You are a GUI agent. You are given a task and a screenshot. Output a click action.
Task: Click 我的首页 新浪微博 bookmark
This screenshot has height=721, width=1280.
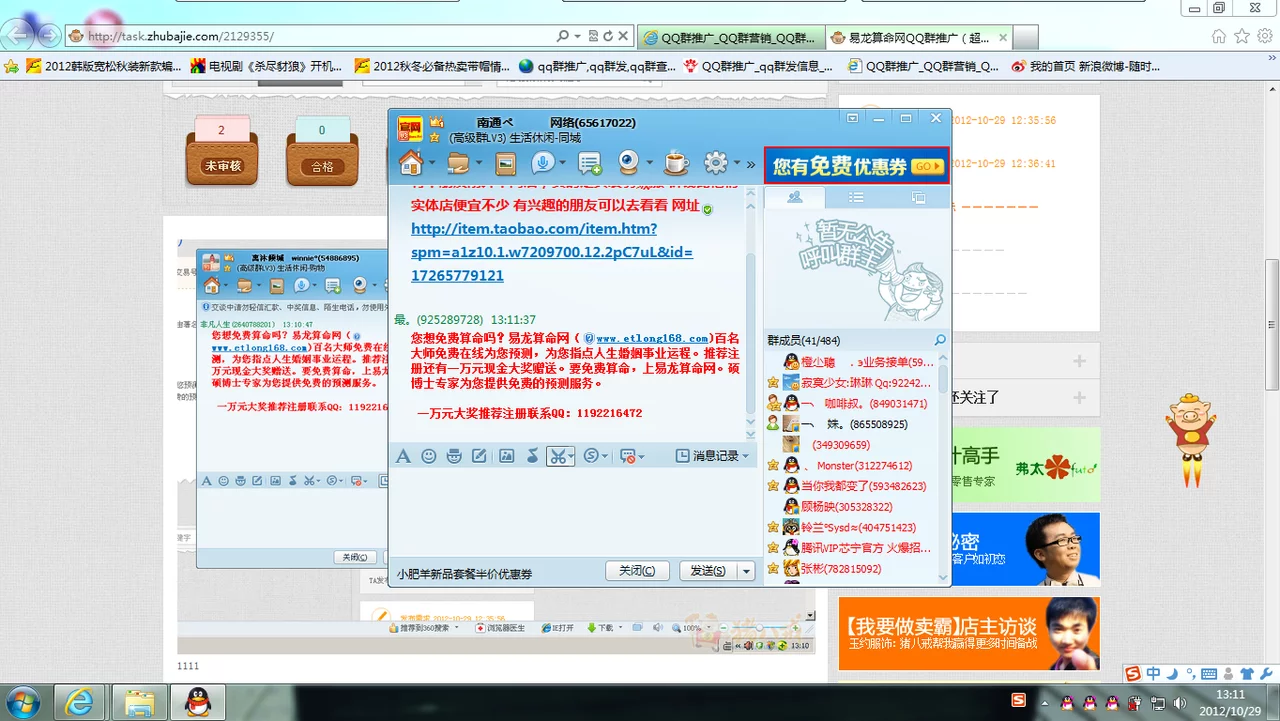pos(1086,67)
